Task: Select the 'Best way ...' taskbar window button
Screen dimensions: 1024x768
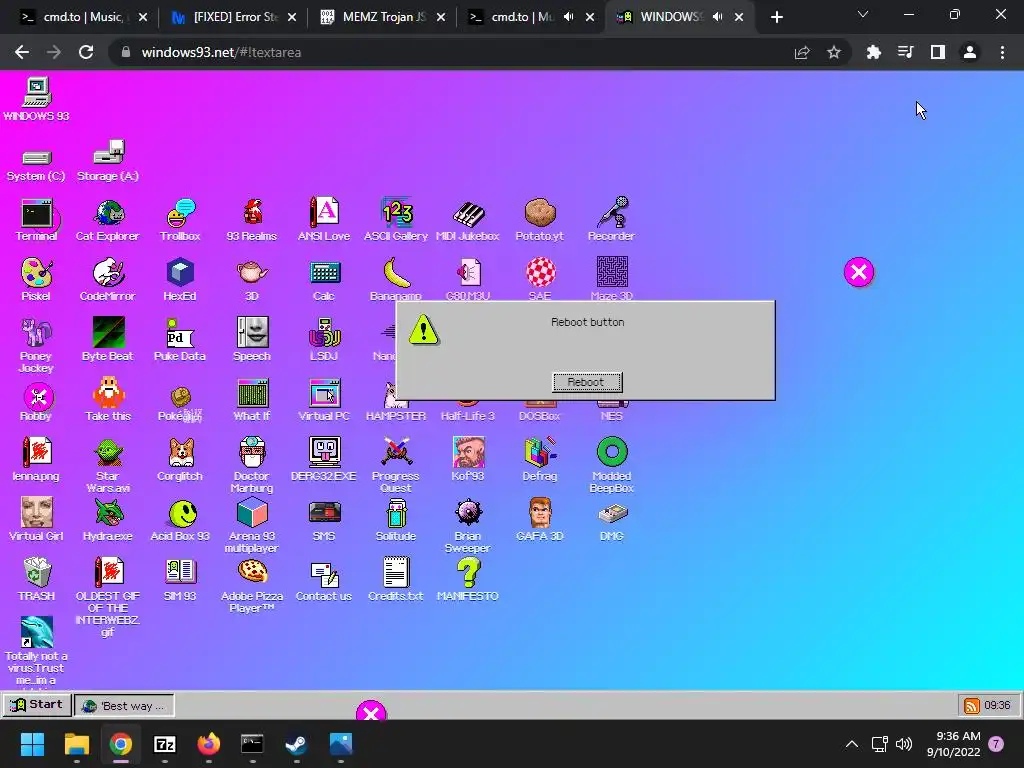Action: (x=124, y=705)
